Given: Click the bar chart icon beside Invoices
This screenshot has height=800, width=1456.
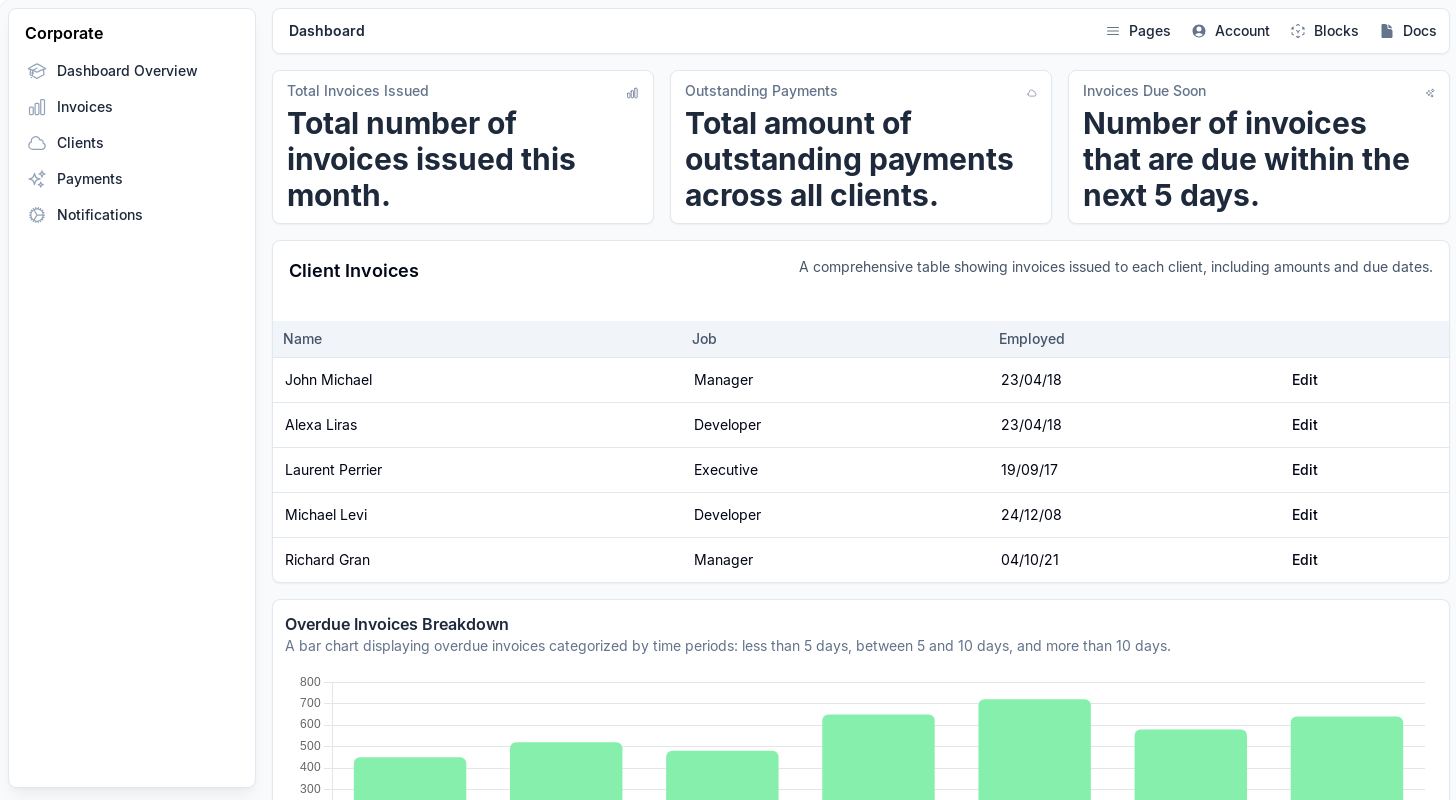Looking at the screenshot, I should pos(37,107).
